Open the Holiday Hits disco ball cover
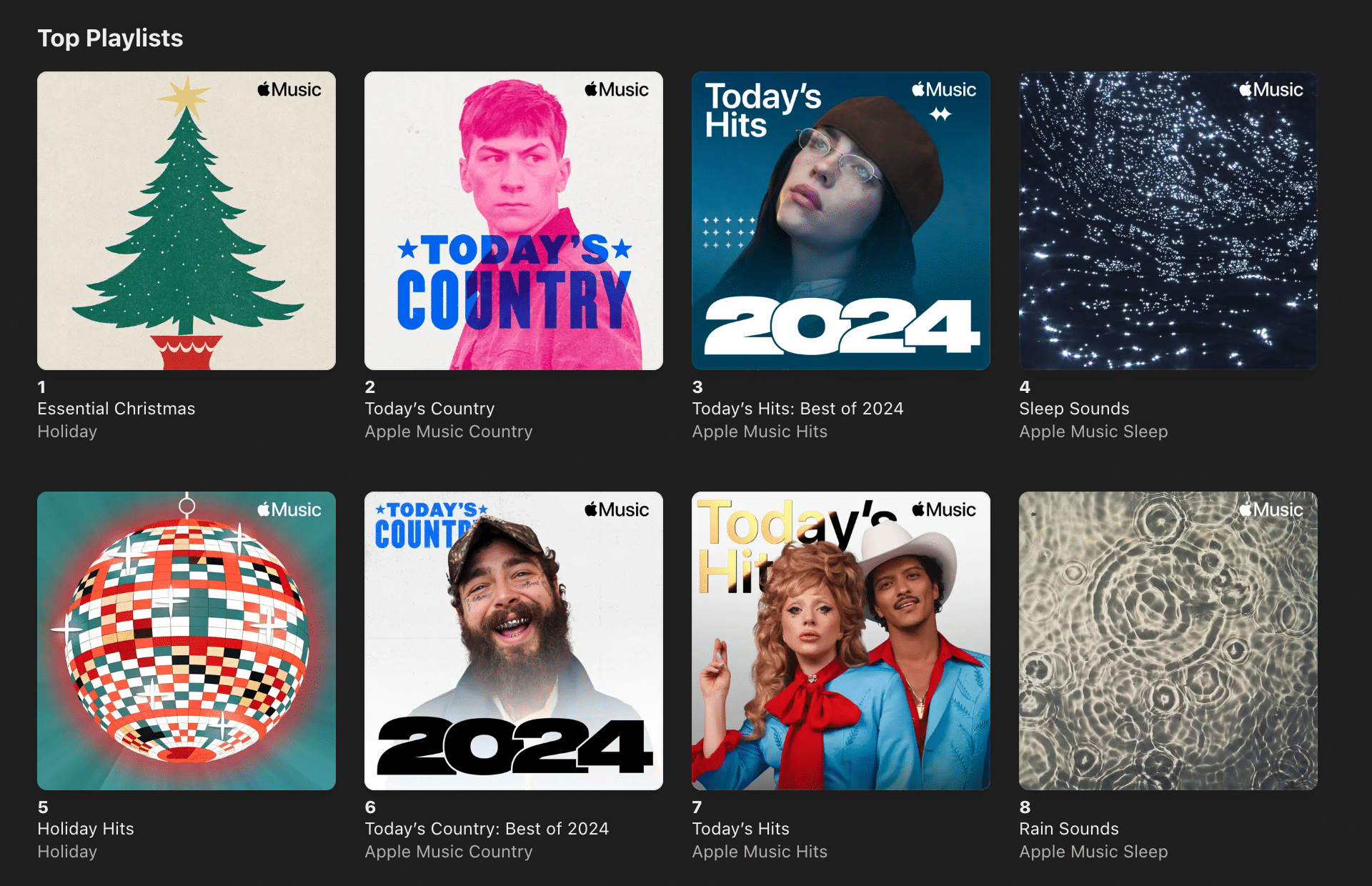The width and height of the screenshot is (1372, 886). click(x=187, y=641)
